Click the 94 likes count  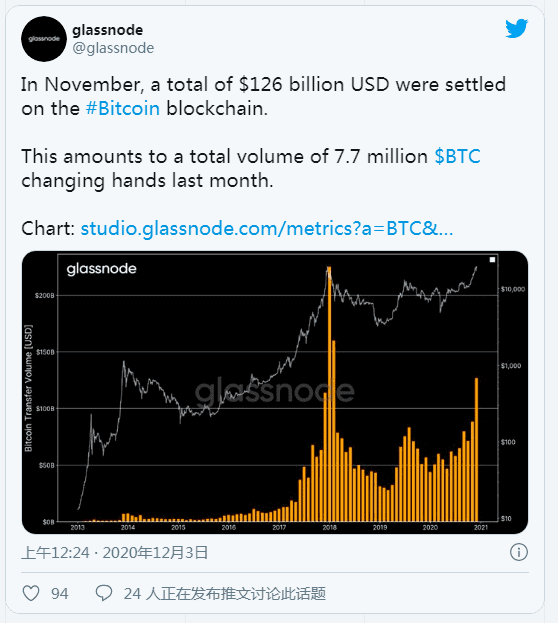(60, 594)
